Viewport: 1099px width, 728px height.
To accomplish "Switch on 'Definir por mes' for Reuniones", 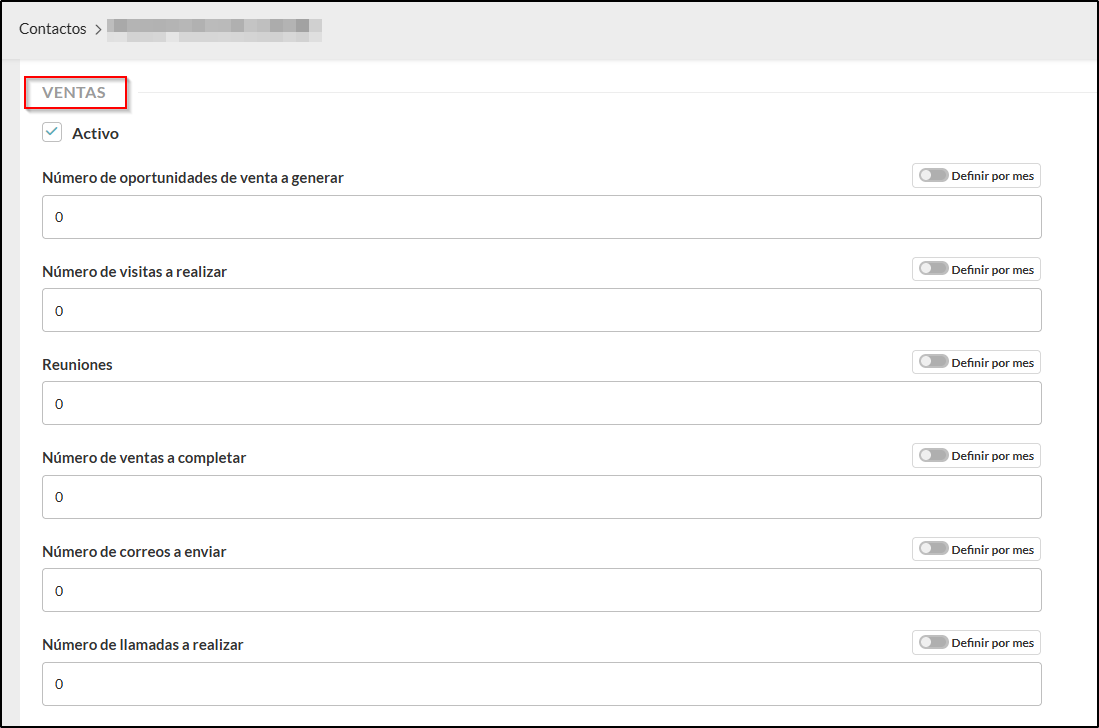I will (934, 362).
